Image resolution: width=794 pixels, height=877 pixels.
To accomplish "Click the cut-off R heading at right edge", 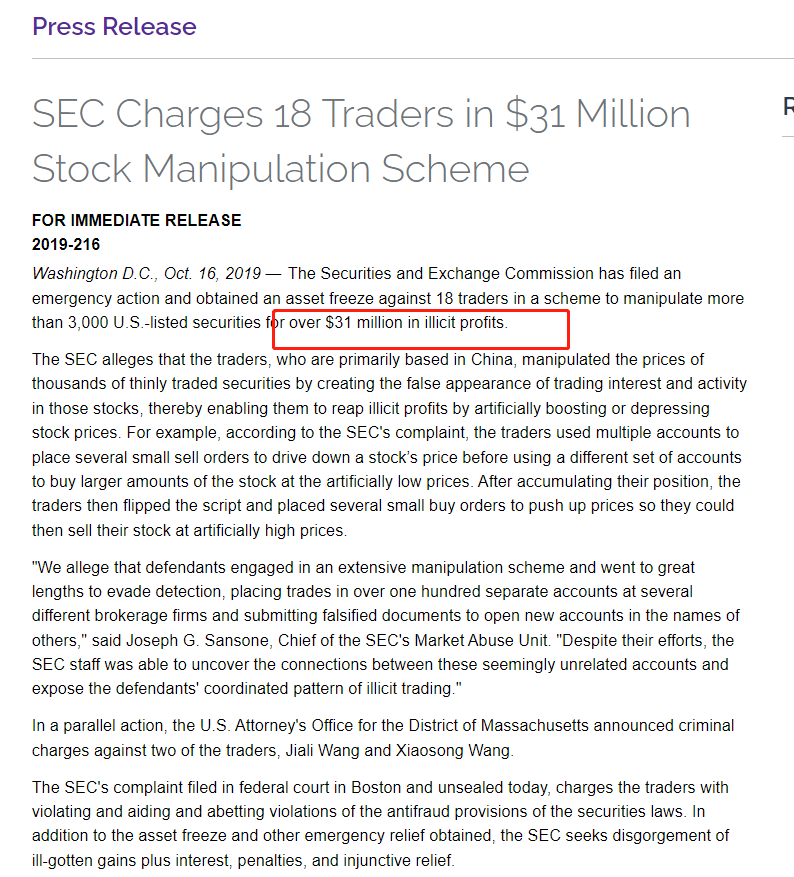I will [x=788, y=107].
